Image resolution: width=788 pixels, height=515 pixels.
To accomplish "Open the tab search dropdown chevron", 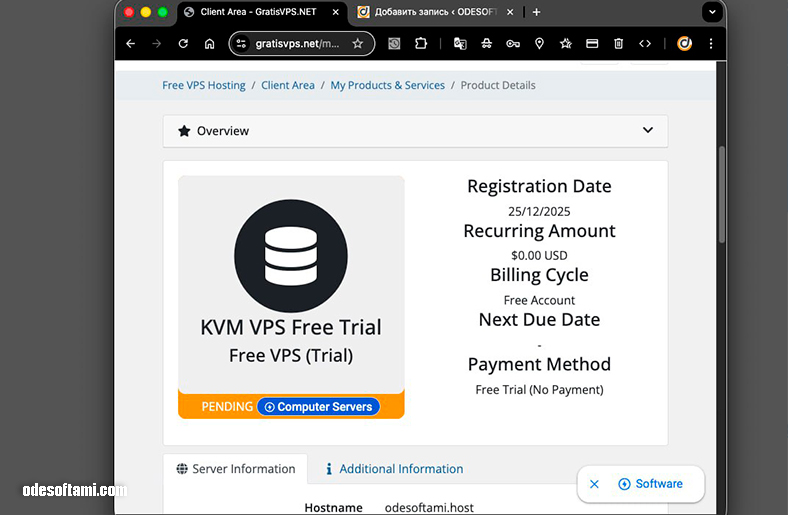I will 712,12.
